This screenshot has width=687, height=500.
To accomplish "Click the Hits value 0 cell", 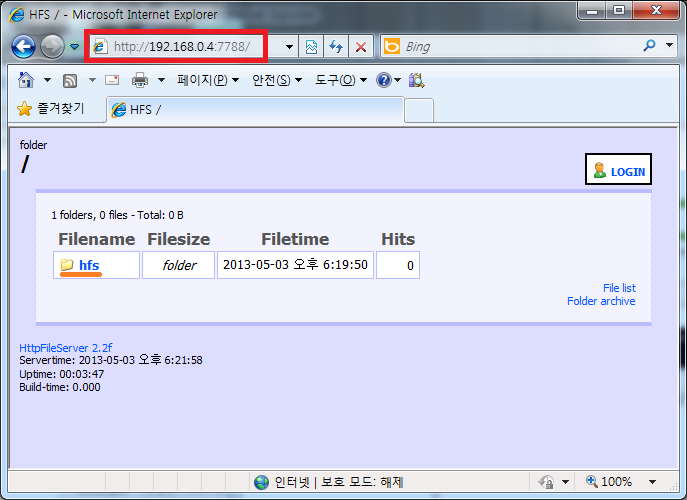I will (x=398, y=265).
